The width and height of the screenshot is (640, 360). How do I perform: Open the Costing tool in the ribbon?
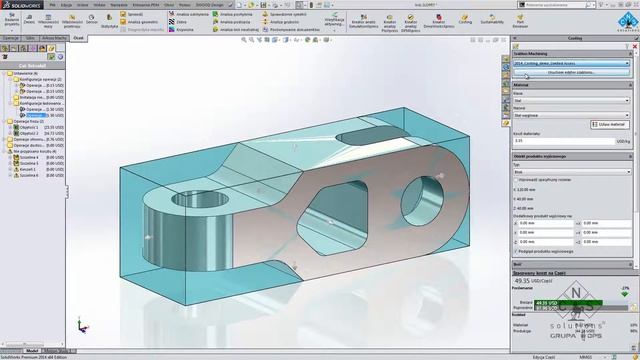464,19
